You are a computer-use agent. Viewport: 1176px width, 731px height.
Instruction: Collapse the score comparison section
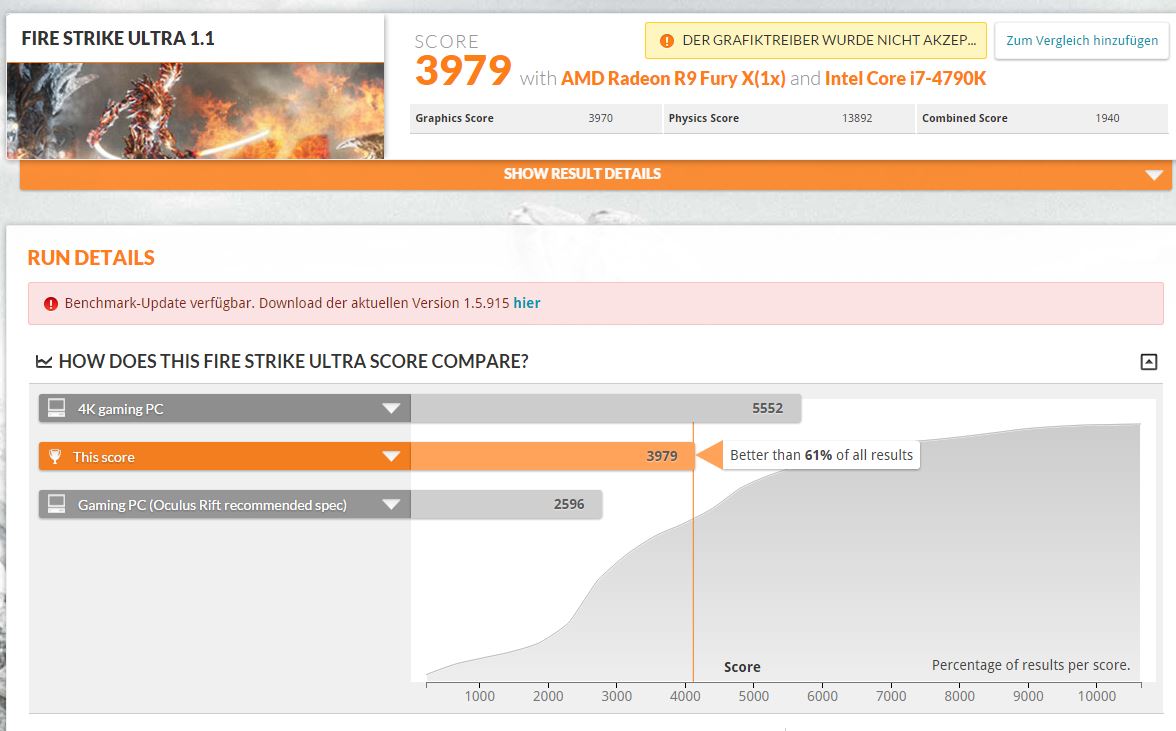click(x=1148, y=362)
